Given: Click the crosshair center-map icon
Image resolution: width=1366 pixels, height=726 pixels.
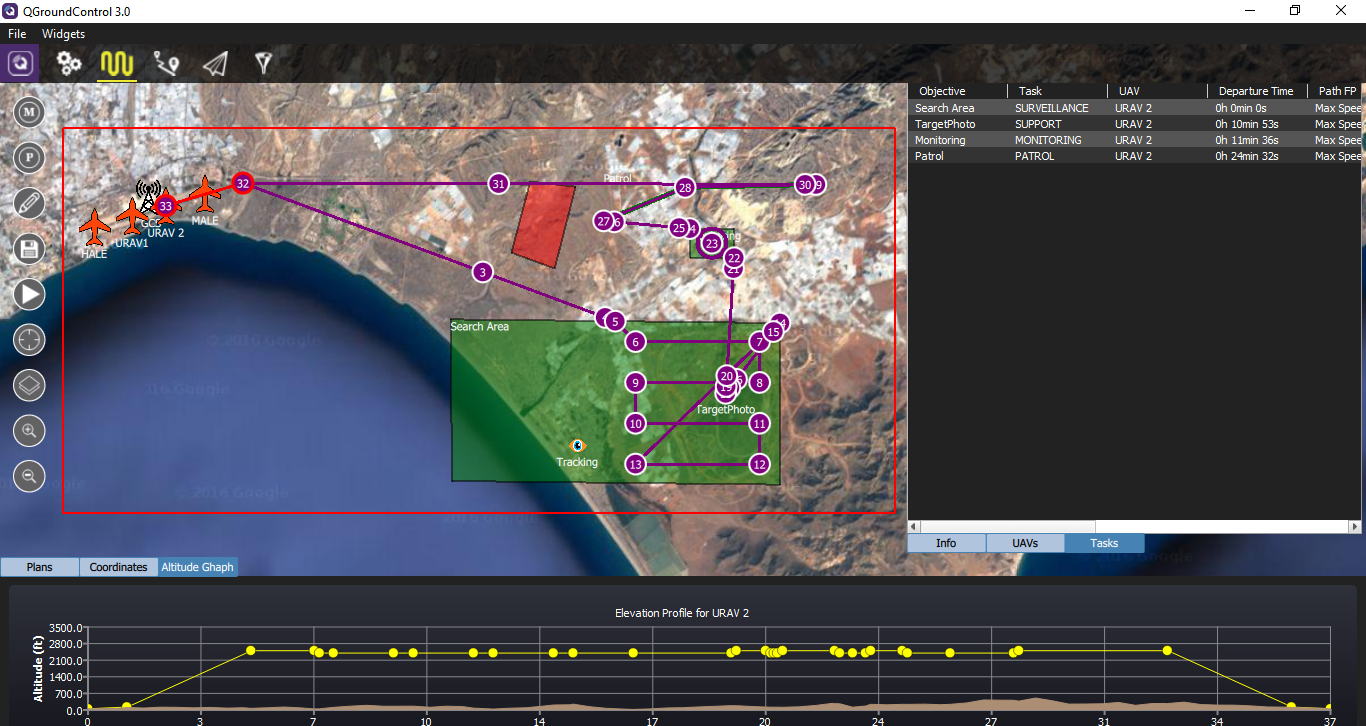Looking at the screenshot, I should tap(29, 340).
